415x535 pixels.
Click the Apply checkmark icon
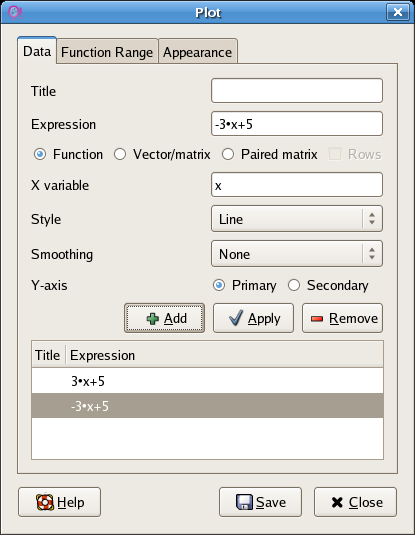click(x=236, y=318)
